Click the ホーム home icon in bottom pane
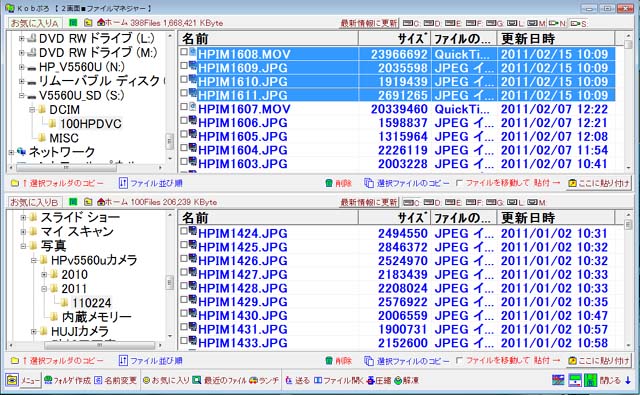The image size is (640, 395). (x=101, y=201)
